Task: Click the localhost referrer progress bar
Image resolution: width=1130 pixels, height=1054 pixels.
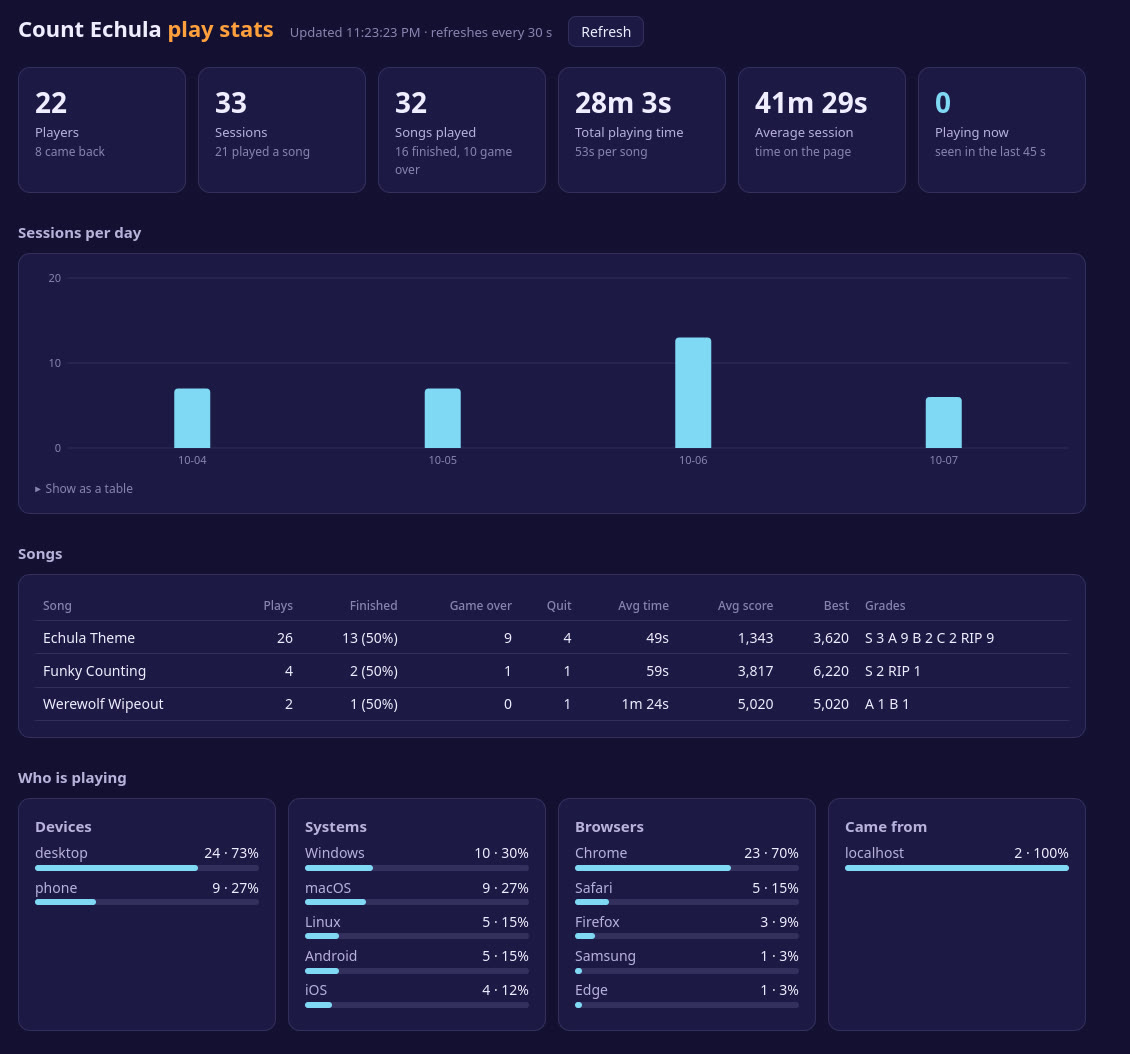Action: [x=956, y=868]
